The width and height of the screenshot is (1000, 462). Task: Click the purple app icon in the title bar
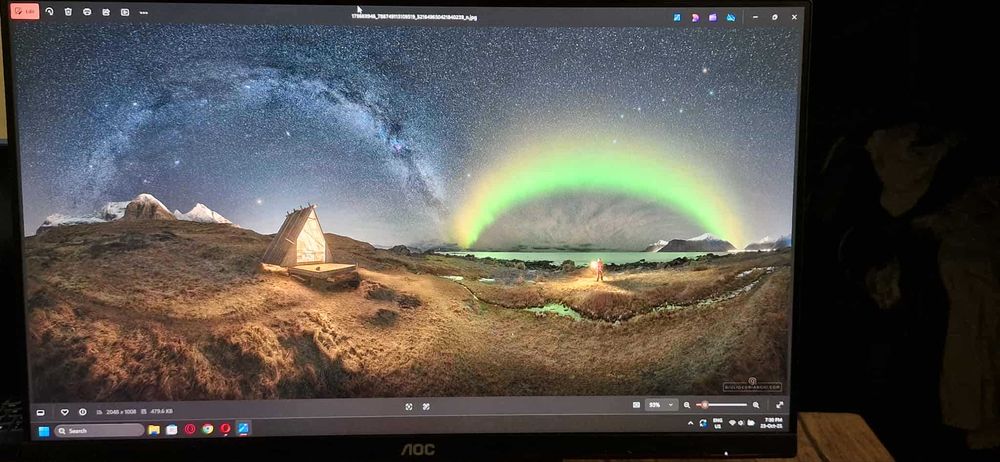click(x=712, y=17)
